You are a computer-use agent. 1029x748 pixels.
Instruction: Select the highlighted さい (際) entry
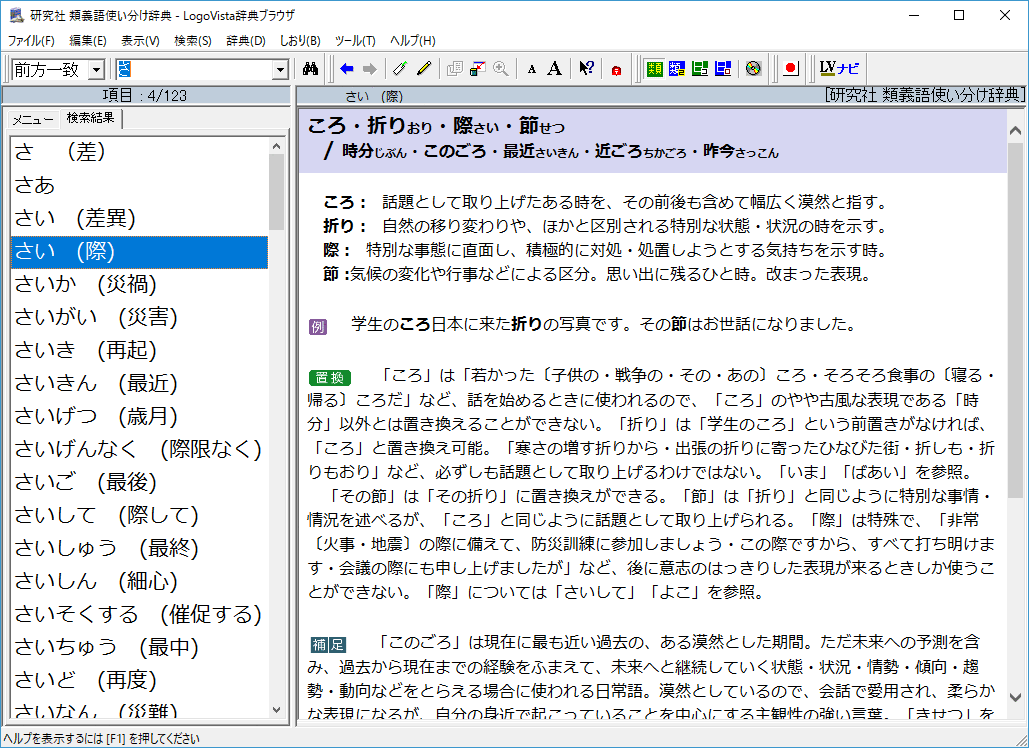pyautogui.click(x=139, y=252)
